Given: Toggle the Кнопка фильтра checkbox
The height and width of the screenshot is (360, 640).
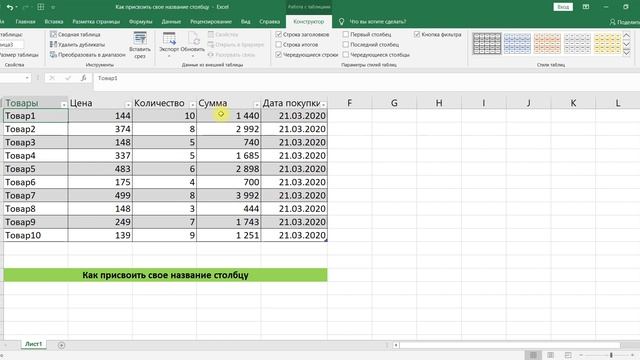Looking at the screenshot, I should [x=417, y=34].
